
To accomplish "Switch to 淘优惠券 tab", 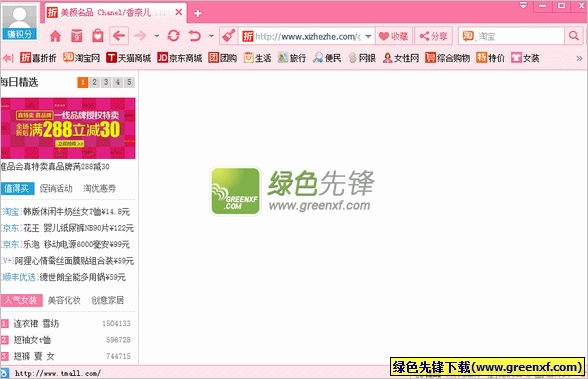I will pos(99,189).
